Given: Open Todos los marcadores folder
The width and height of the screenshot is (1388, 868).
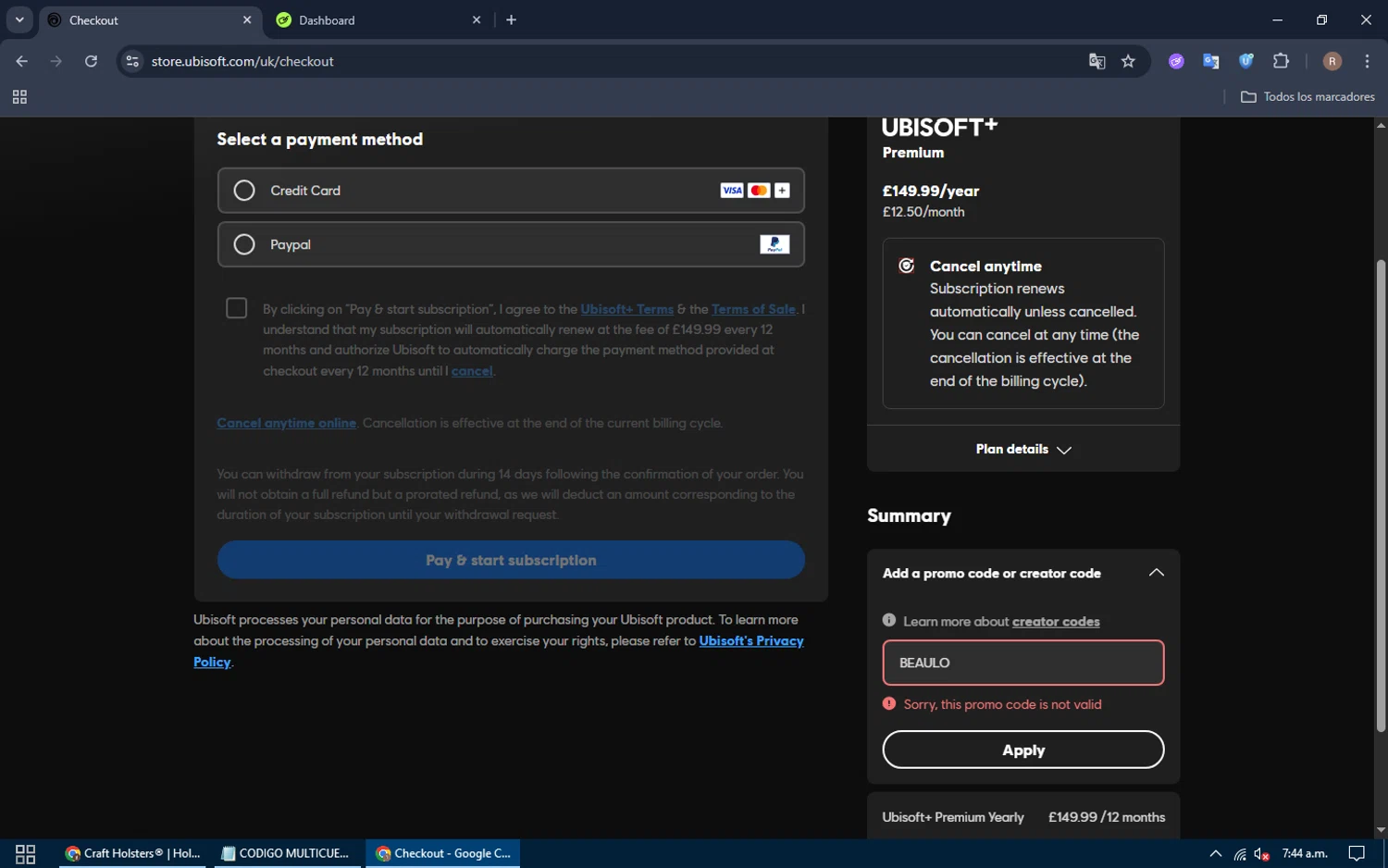Looking at the screenshot, I should [x=1307, y=97].
